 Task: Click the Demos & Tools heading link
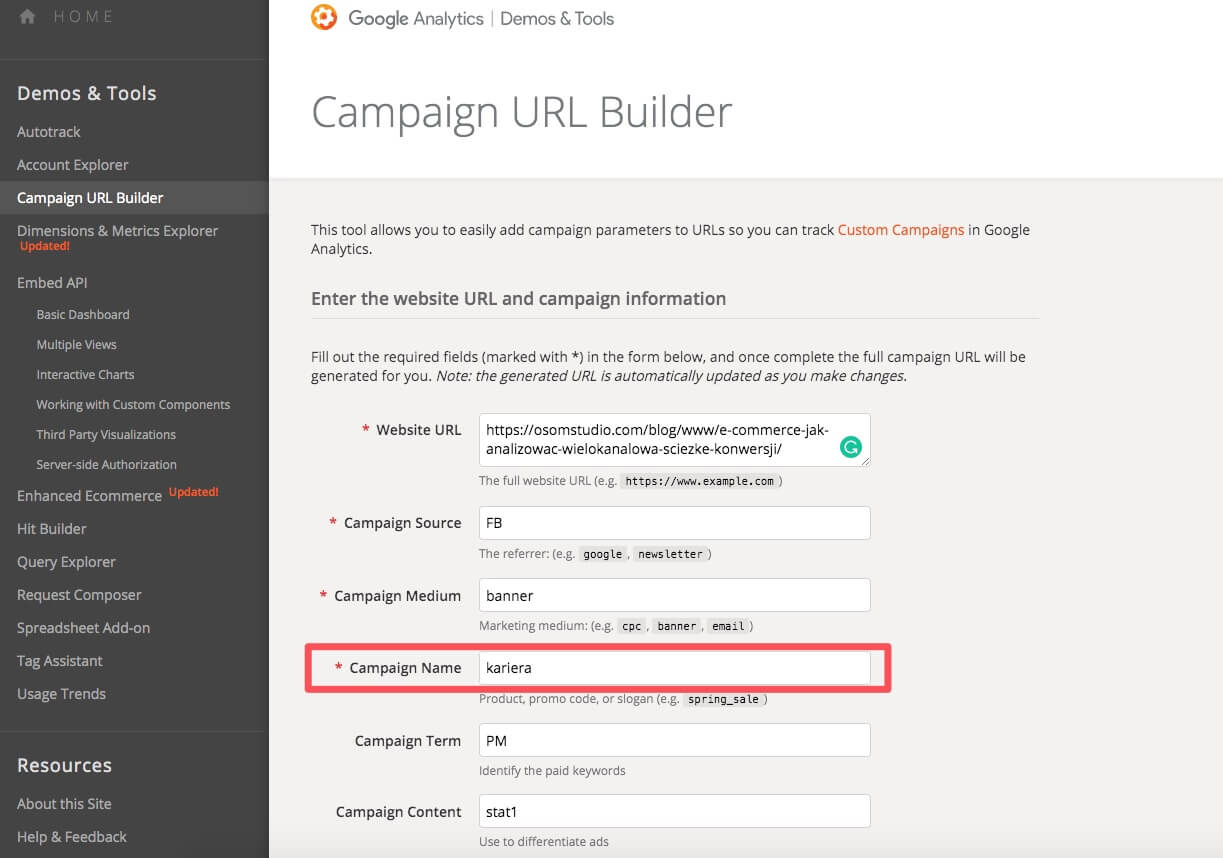(86, 93)
